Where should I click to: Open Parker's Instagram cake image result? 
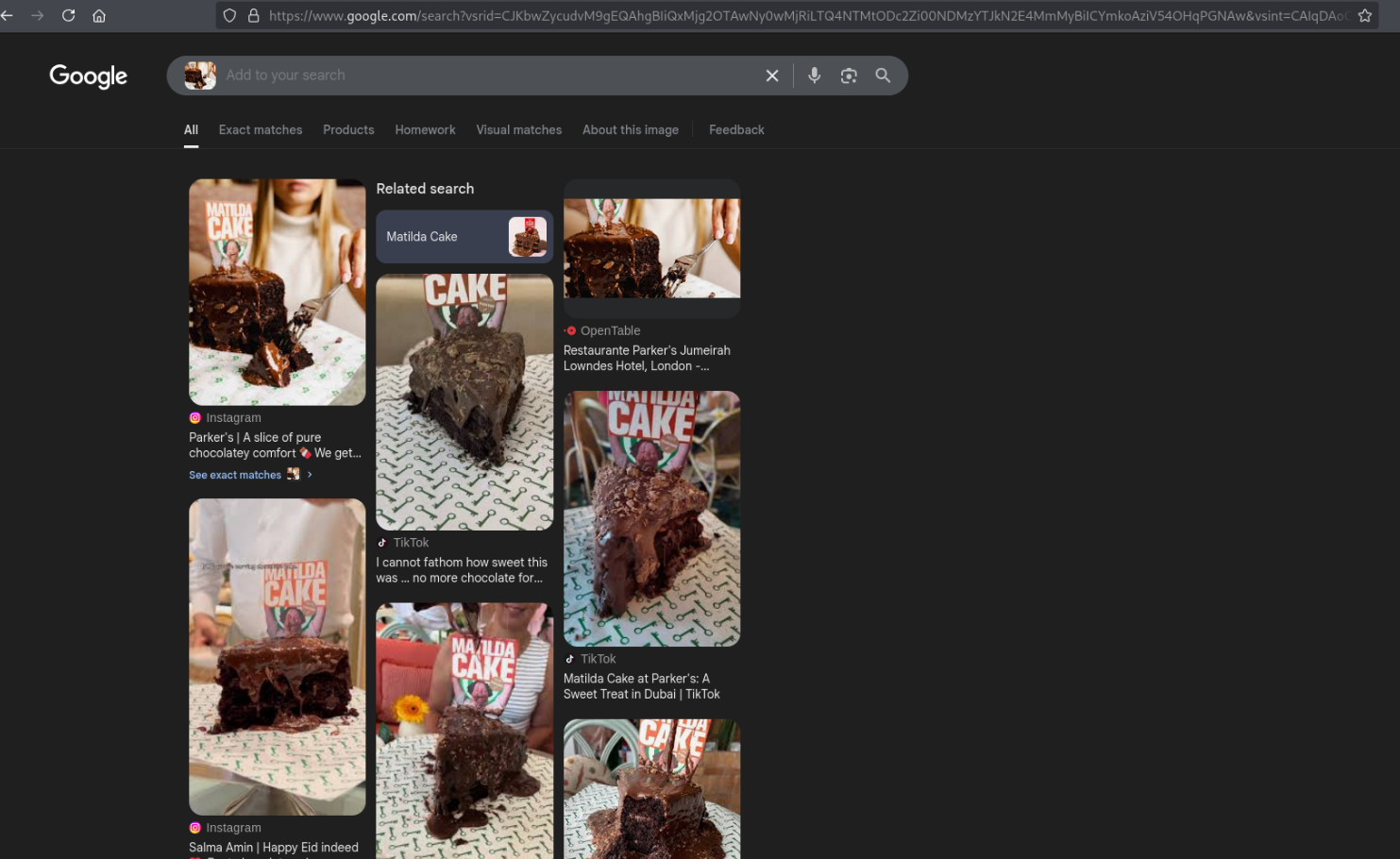[277, 293]
